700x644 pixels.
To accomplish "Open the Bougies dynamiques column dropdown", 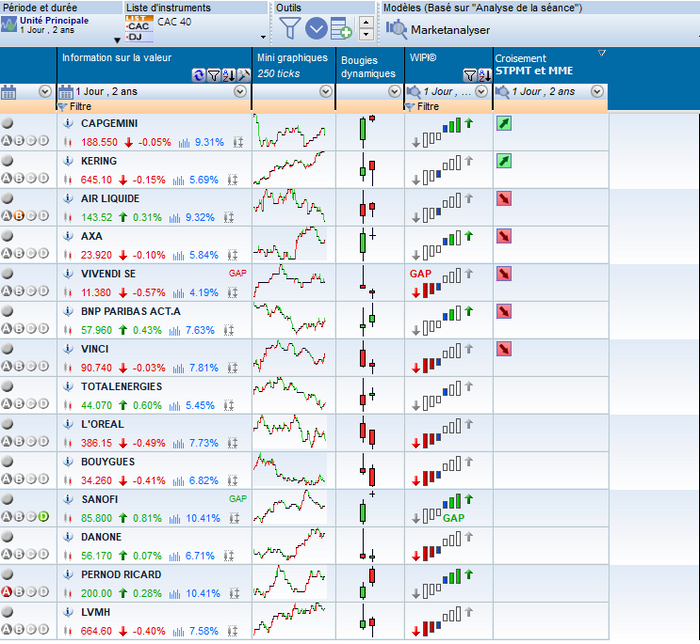I will click(394, 91).
